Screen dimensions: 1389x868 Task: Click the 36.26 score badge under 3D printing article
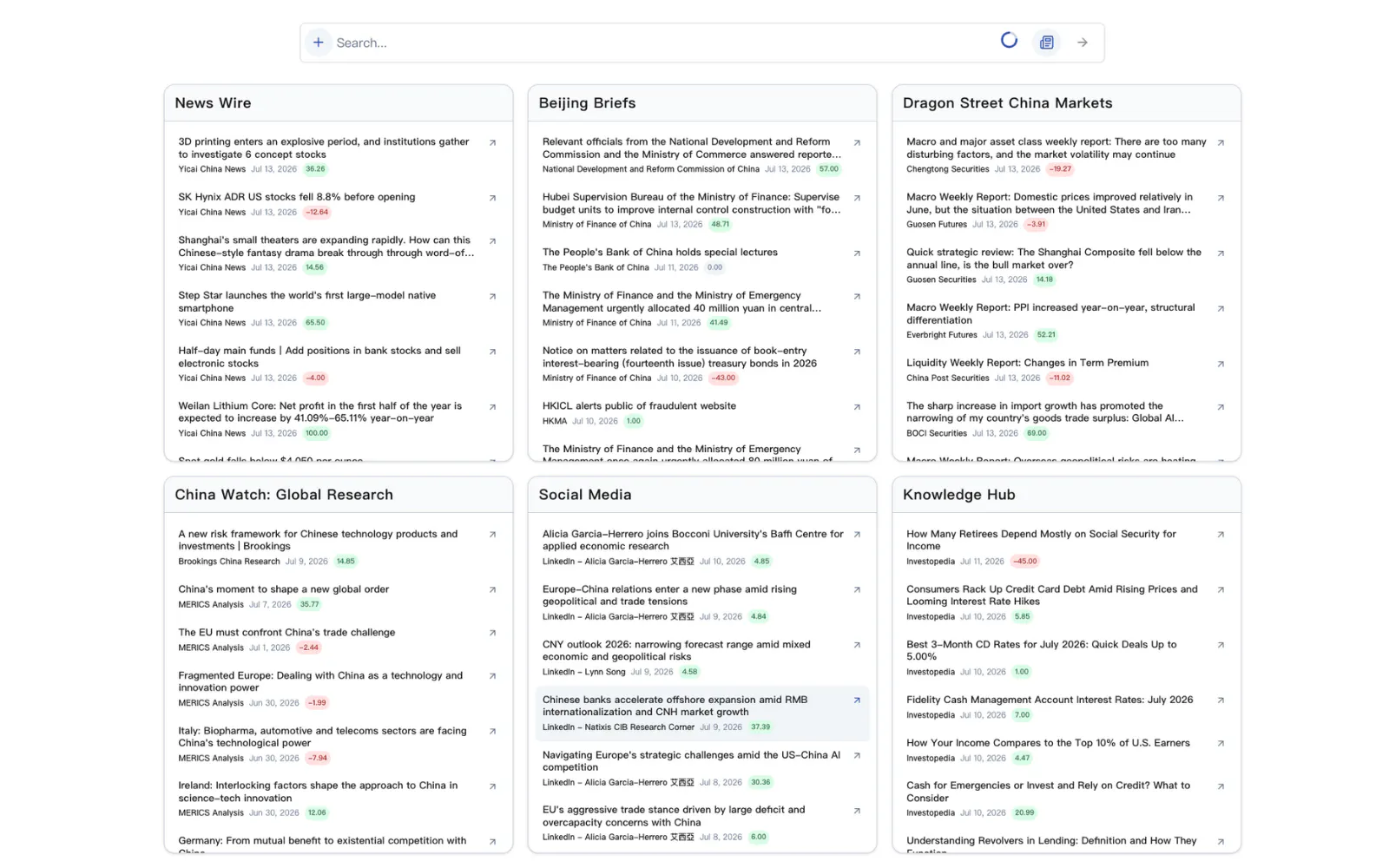(315, 169)
